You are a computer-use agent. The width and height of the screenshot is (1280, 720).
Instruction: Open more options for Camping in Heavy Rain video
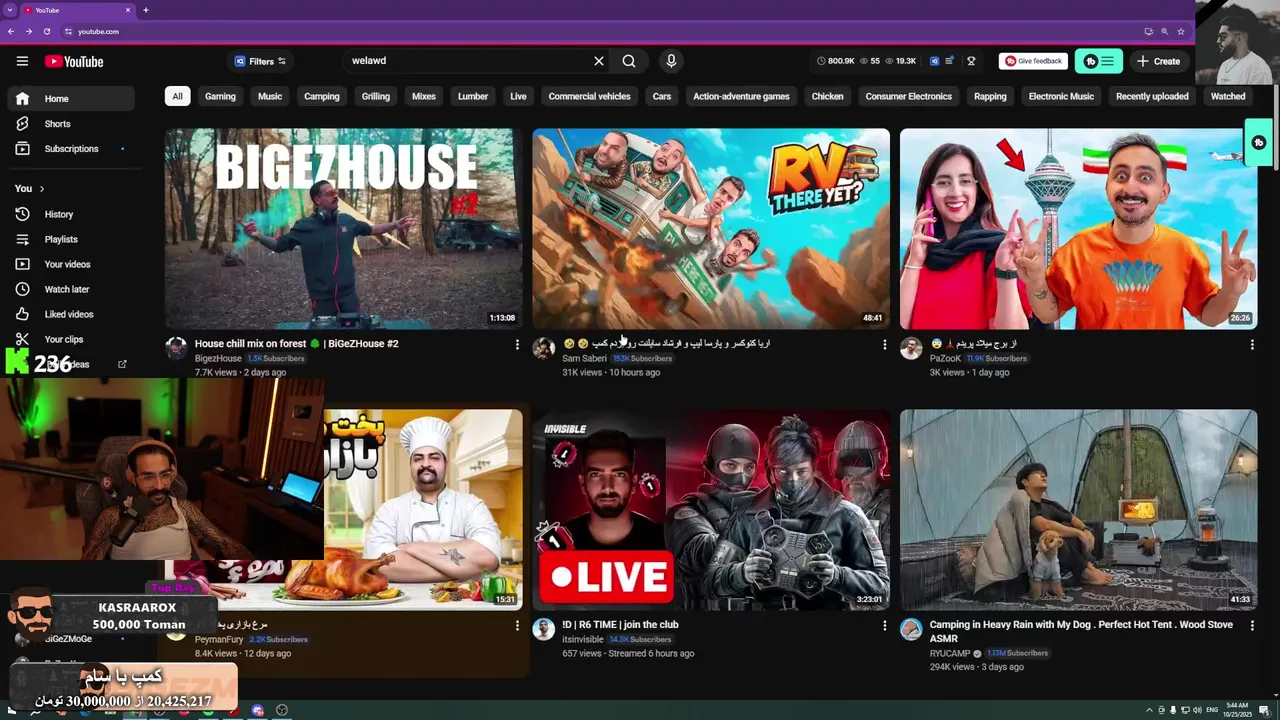[1252, 625]
